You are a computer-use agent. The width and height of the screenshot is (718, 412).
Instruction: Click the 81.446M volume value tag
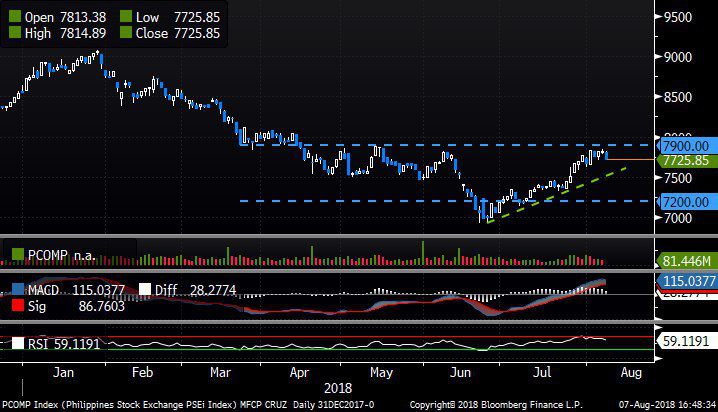tap(685, 260)
